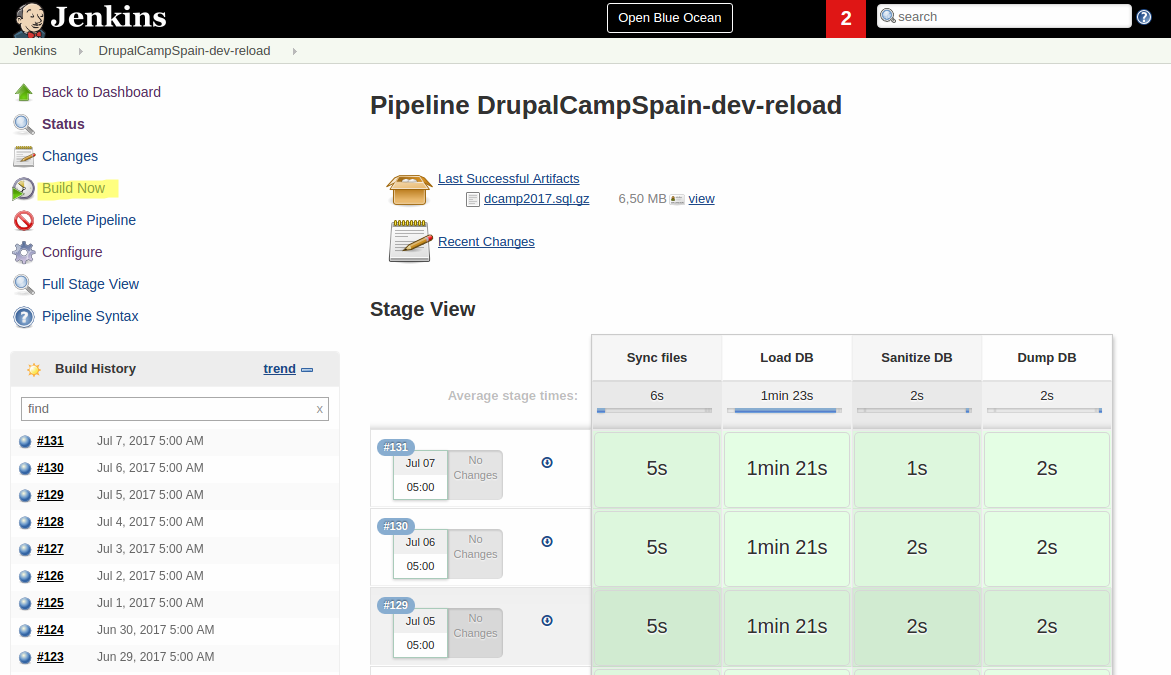Open build #123 in Build History
Viewport: 1171px width, 675px height.
(x=50, y=657)
